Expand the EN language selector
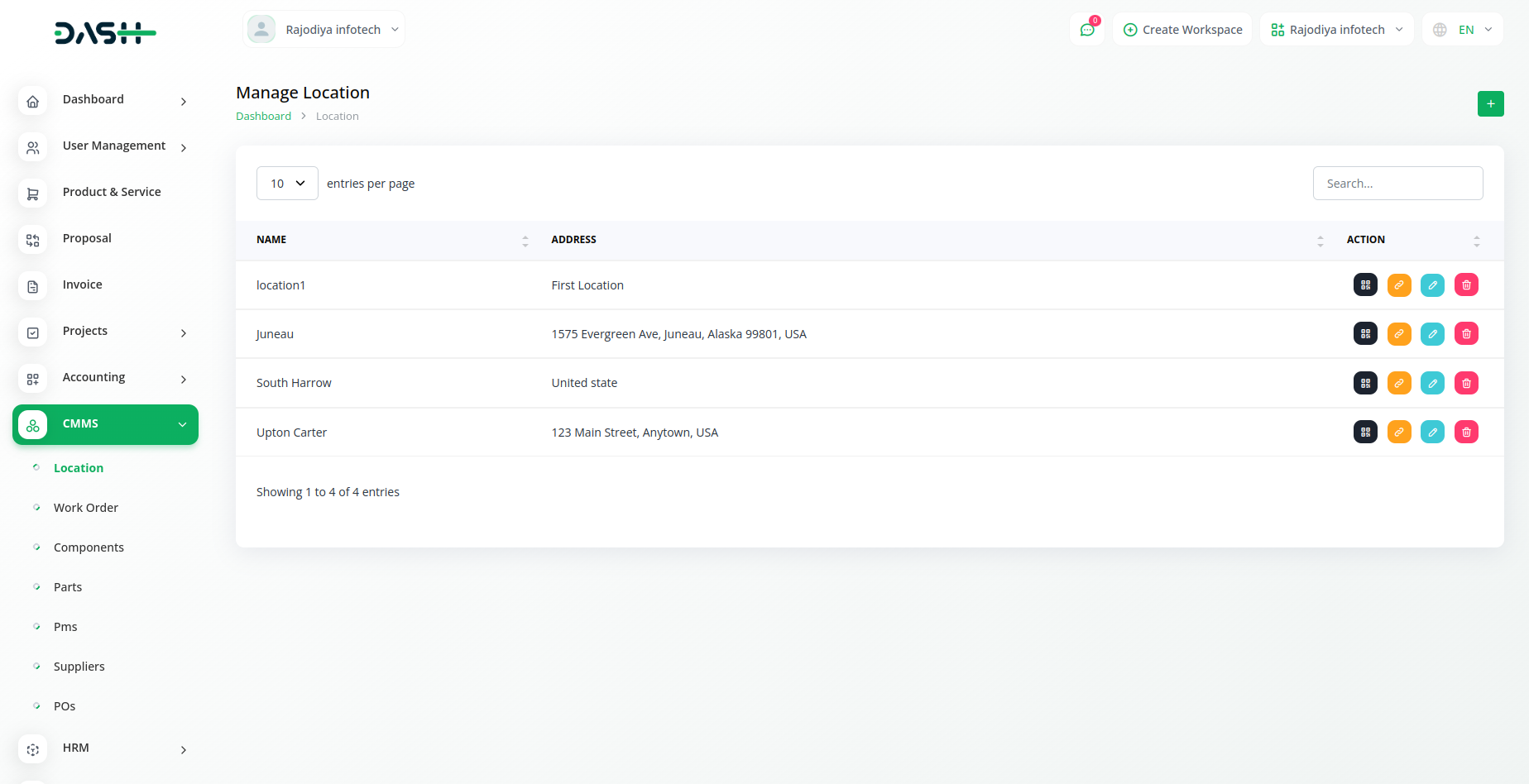Image resolution: width=1529 pixels, height=784 pixels. (1464, 30)
